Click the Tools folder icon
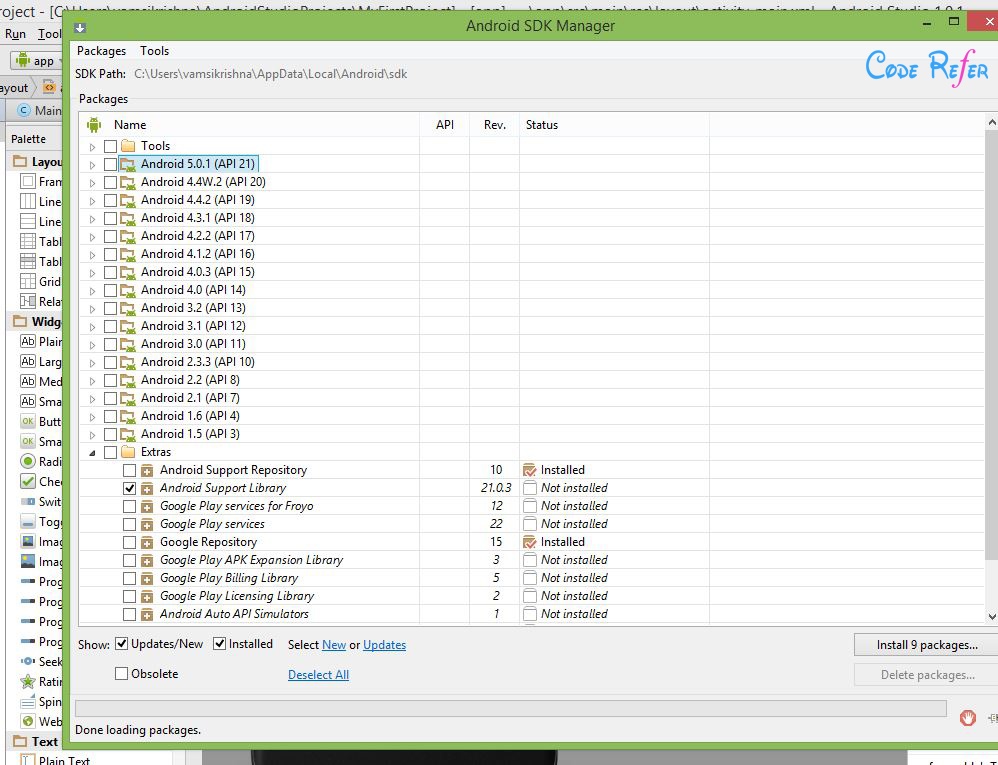This screenshot has width=998, height=765. [128, 146]
